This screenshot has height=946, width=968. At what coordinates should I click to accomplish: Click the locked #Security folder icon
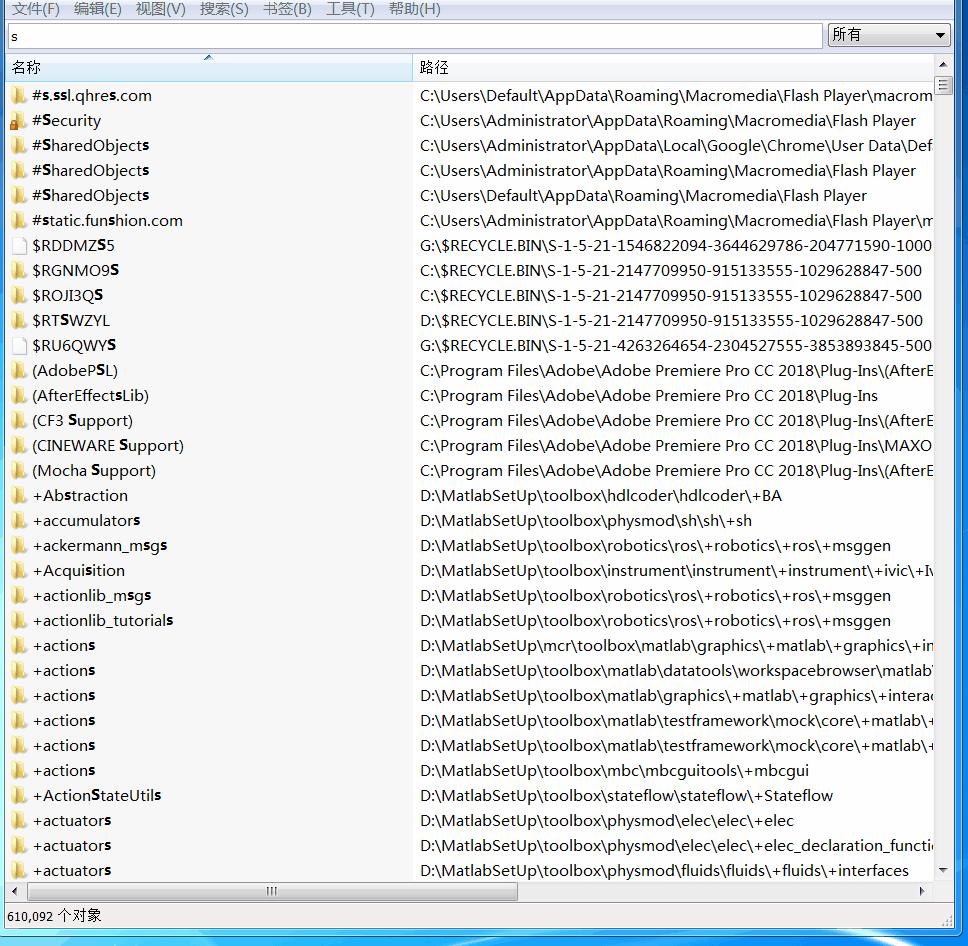[x=18, y=121]
